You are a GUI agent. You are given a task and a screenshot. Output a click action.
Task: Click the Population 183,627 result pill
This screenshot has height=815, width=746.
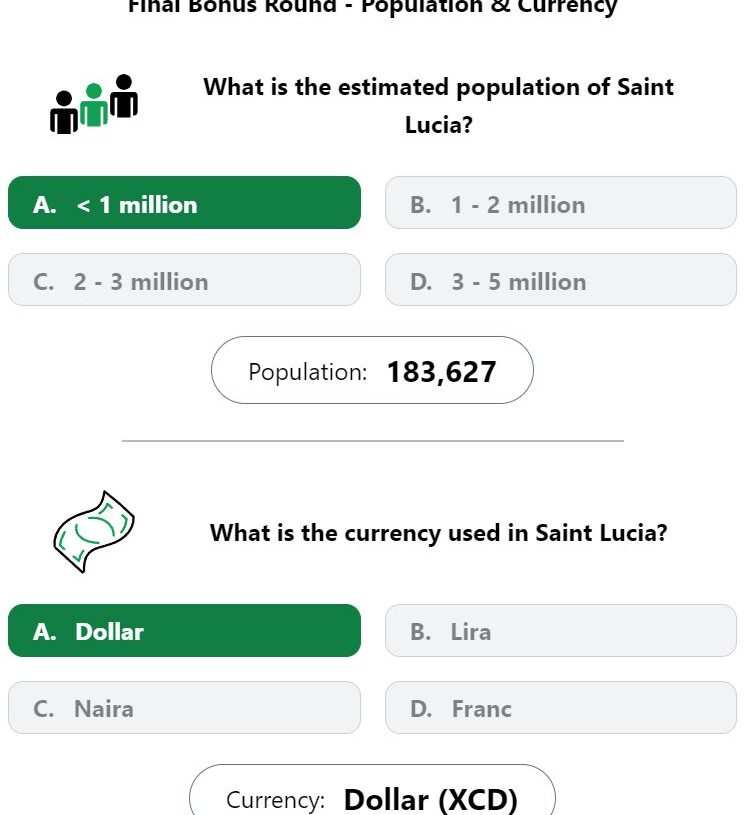[372, 370]
